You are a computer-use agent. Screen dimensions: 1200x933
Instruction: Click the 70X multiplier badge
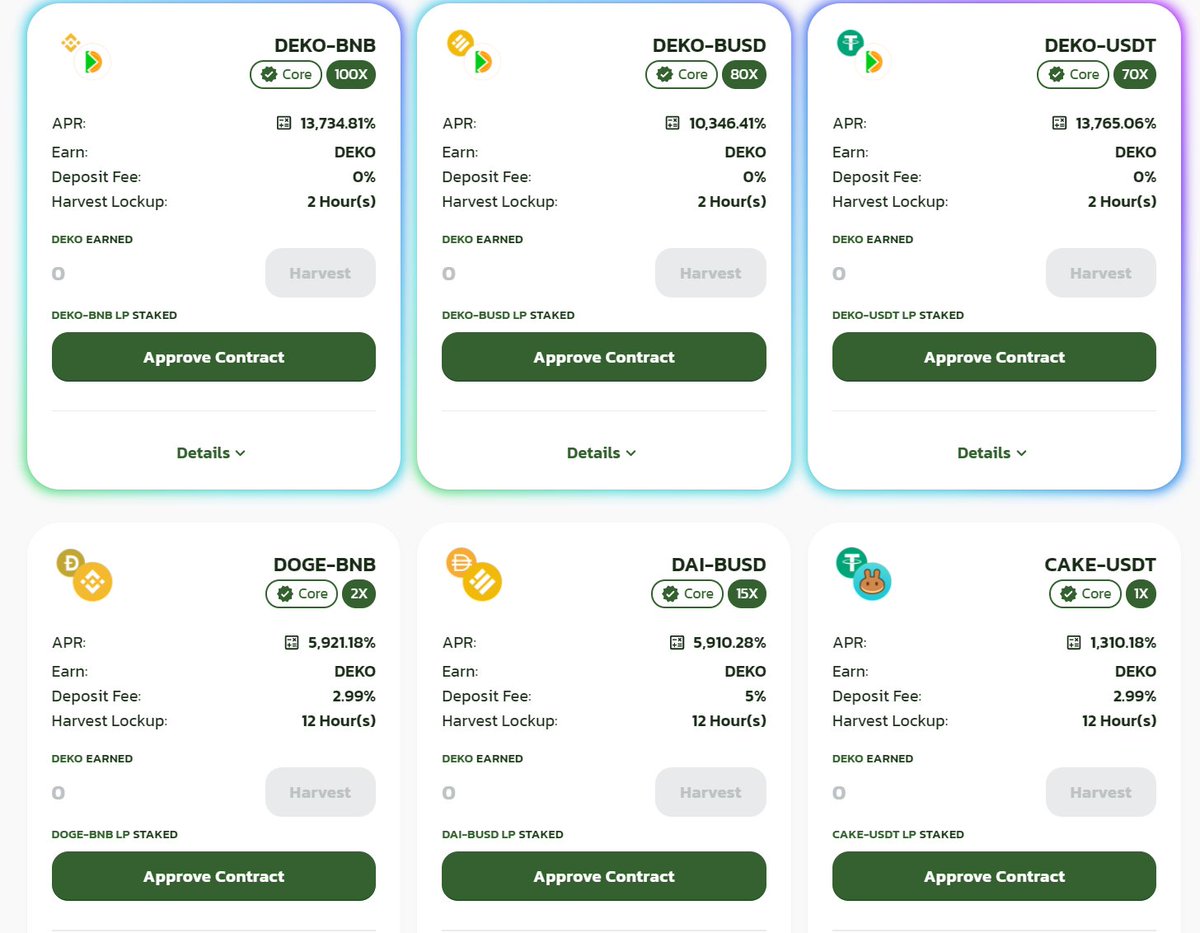(x=1134, y=74)
